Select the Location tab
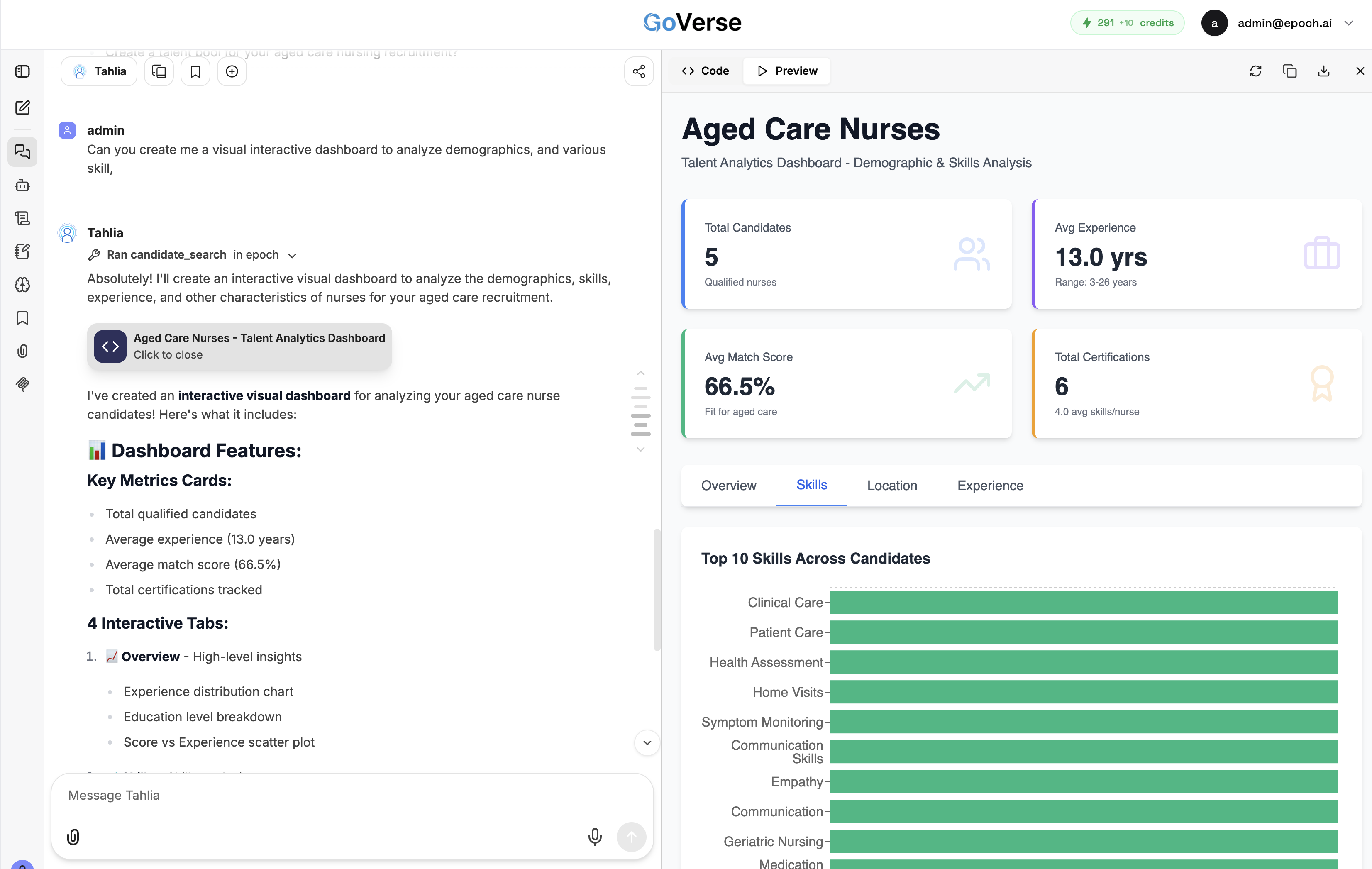 (x=892, y=486)
